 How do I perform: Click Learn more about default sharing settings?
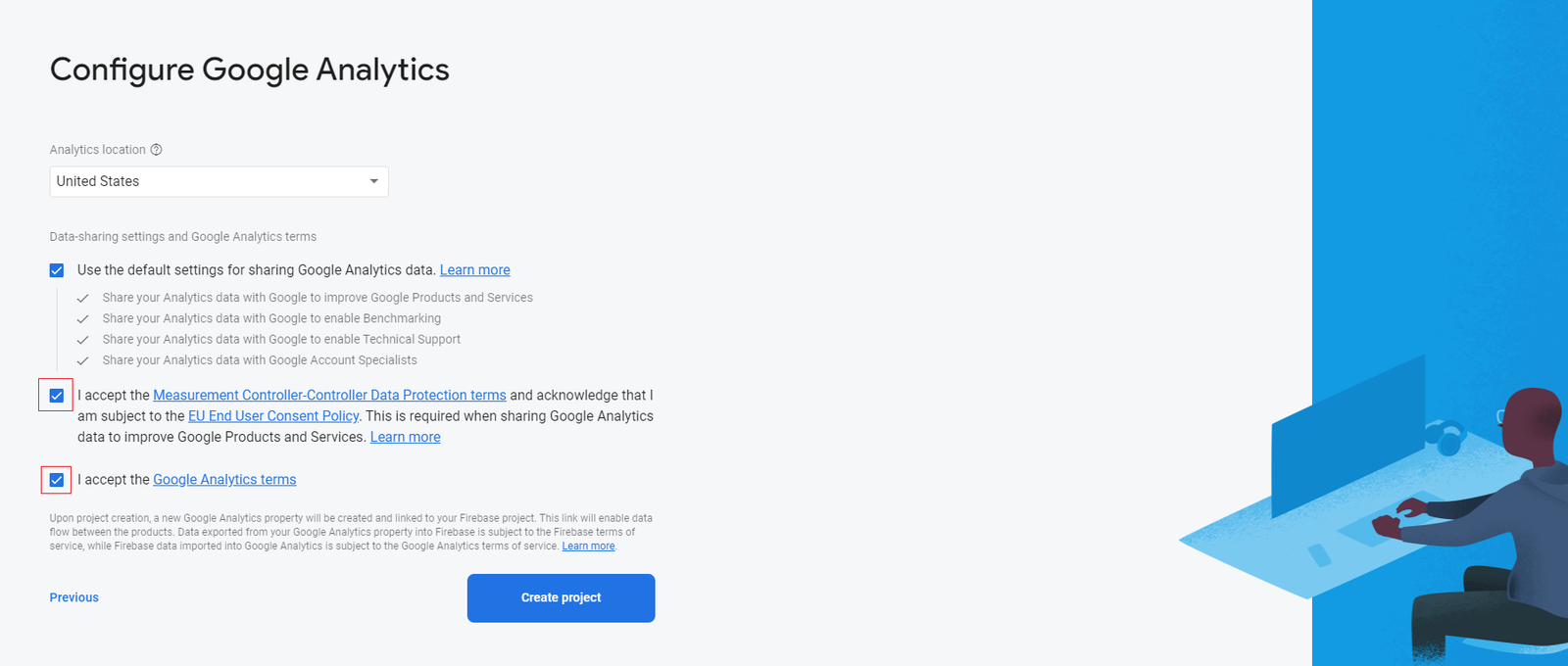pos(475,270)
